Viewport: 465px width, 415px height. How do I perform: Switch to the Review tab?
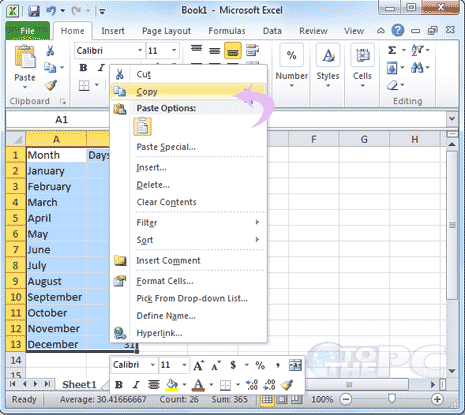point(313,31)
